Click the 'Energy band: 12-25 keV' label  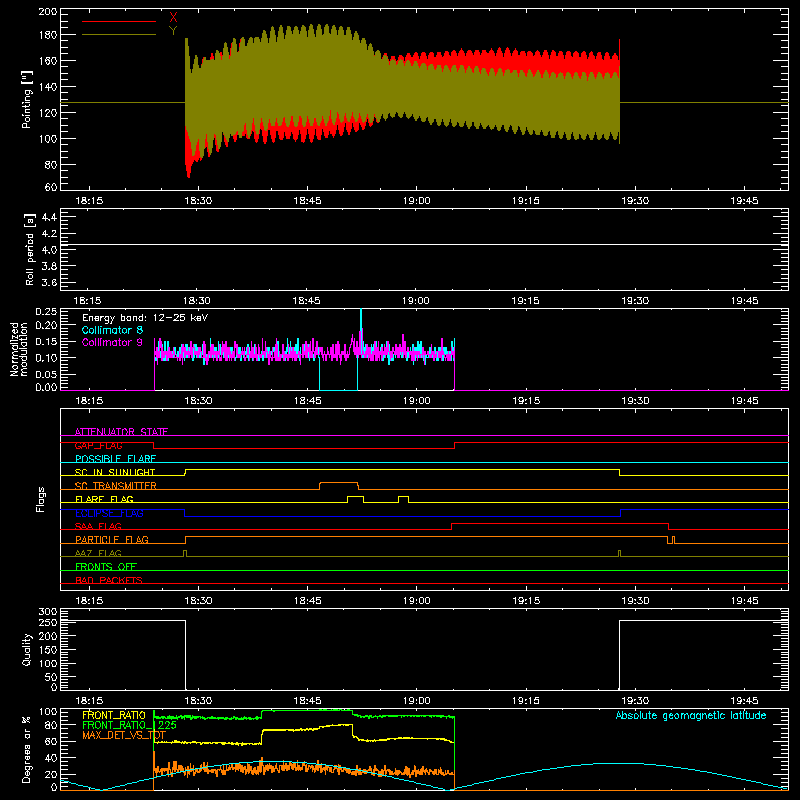point(145,318)
